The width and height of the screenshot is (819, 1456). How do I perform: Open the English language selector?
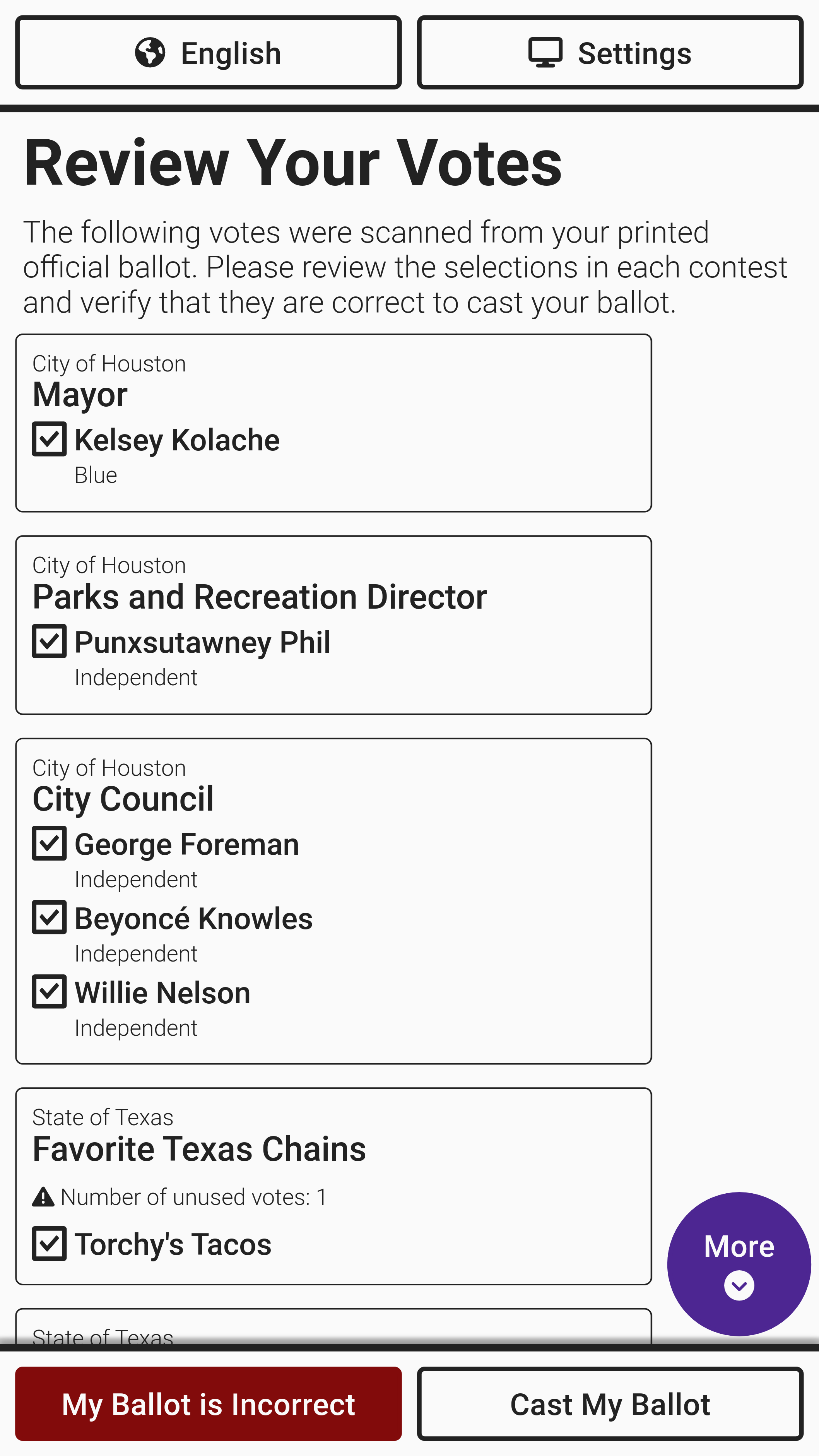tap(209, 53)
